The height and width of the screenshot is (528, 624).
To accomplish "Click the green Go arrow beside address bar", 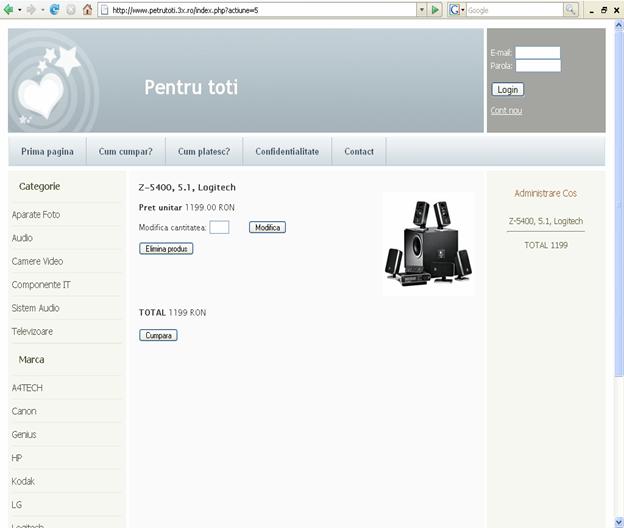I will point(435,9).
